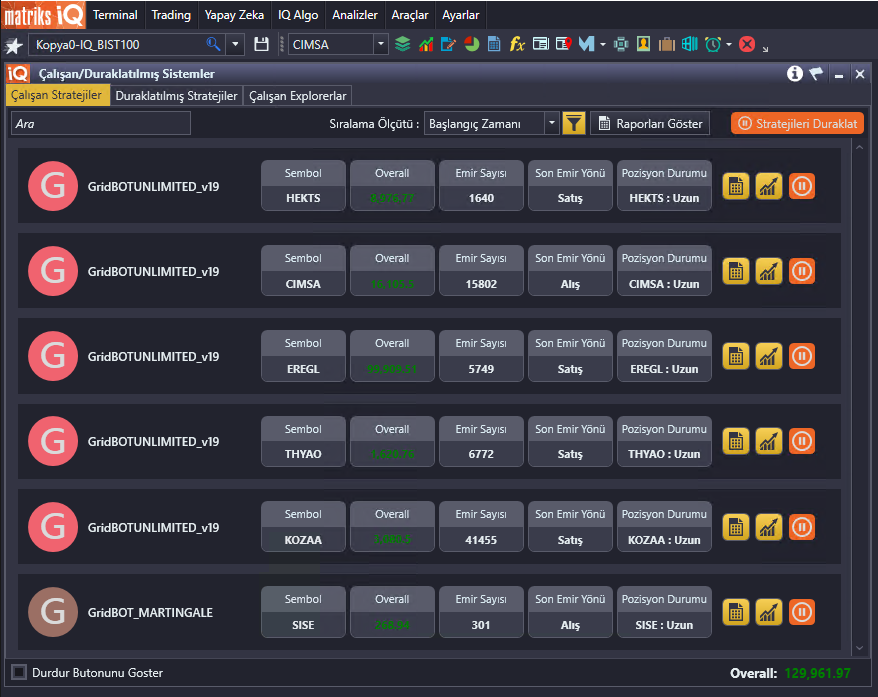Click the alarm clock toolbar icon
Image resolution: width=878 pixels, height=697 pixels.
(x=713, y=44)
